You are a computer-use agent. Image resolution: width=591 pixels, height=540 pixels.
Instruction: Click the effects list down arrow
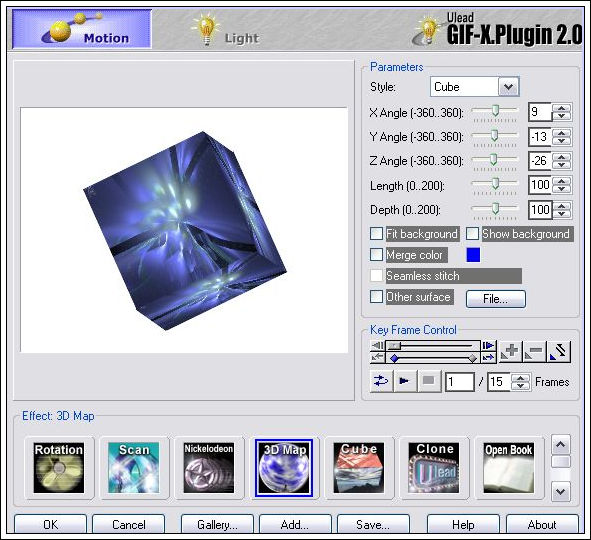point(560,491)
